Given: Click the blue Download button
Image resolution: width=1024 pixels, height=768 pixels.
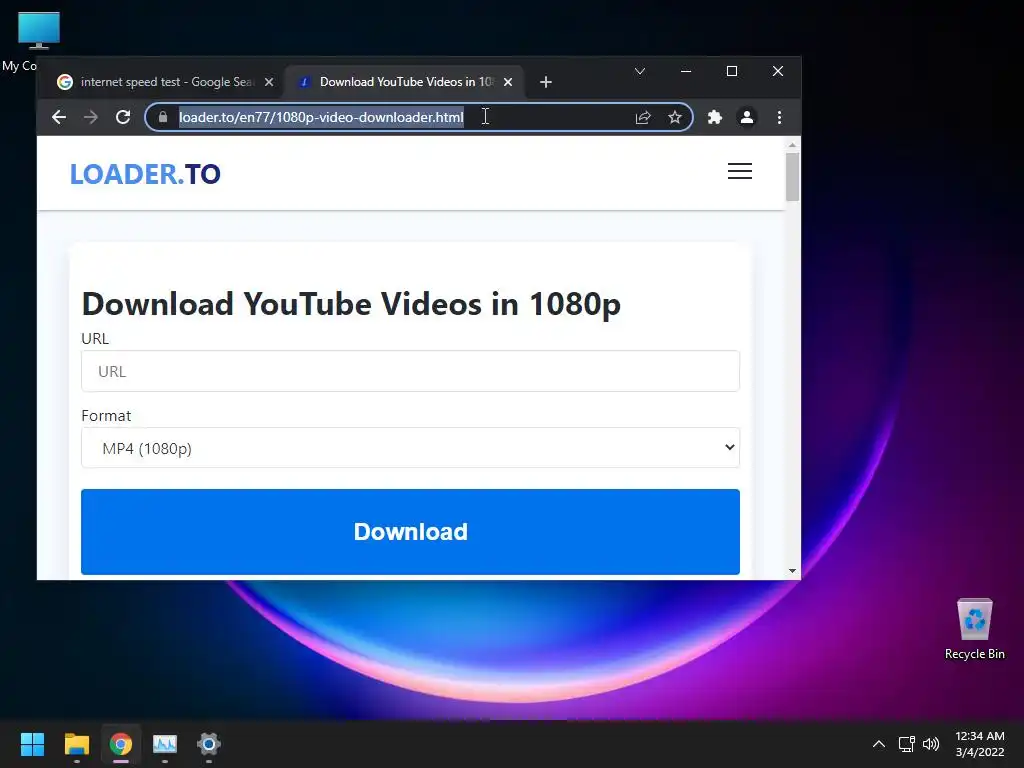Looking at the screenshot, I should point(410,532).
